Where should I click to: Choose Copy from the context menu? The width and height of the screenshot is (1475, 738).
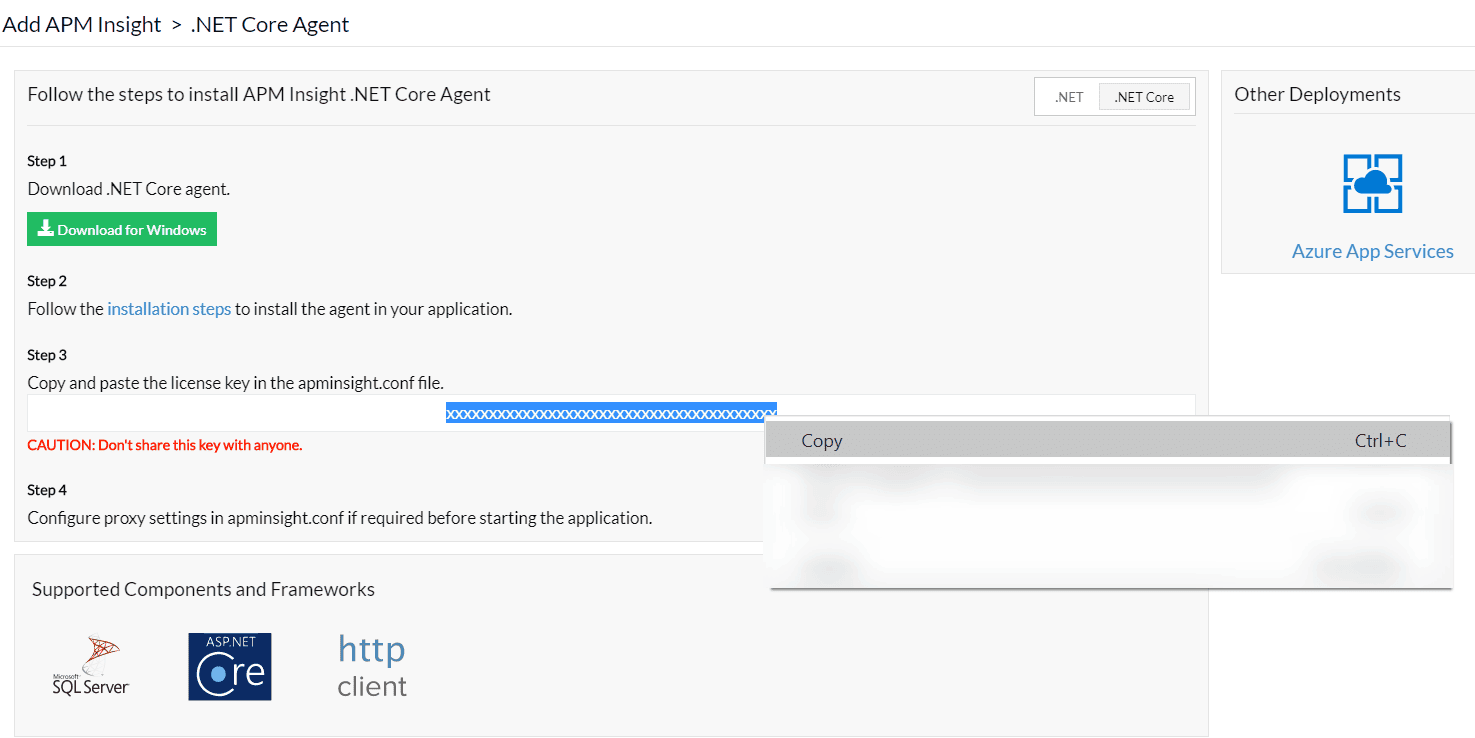[820, 440]
